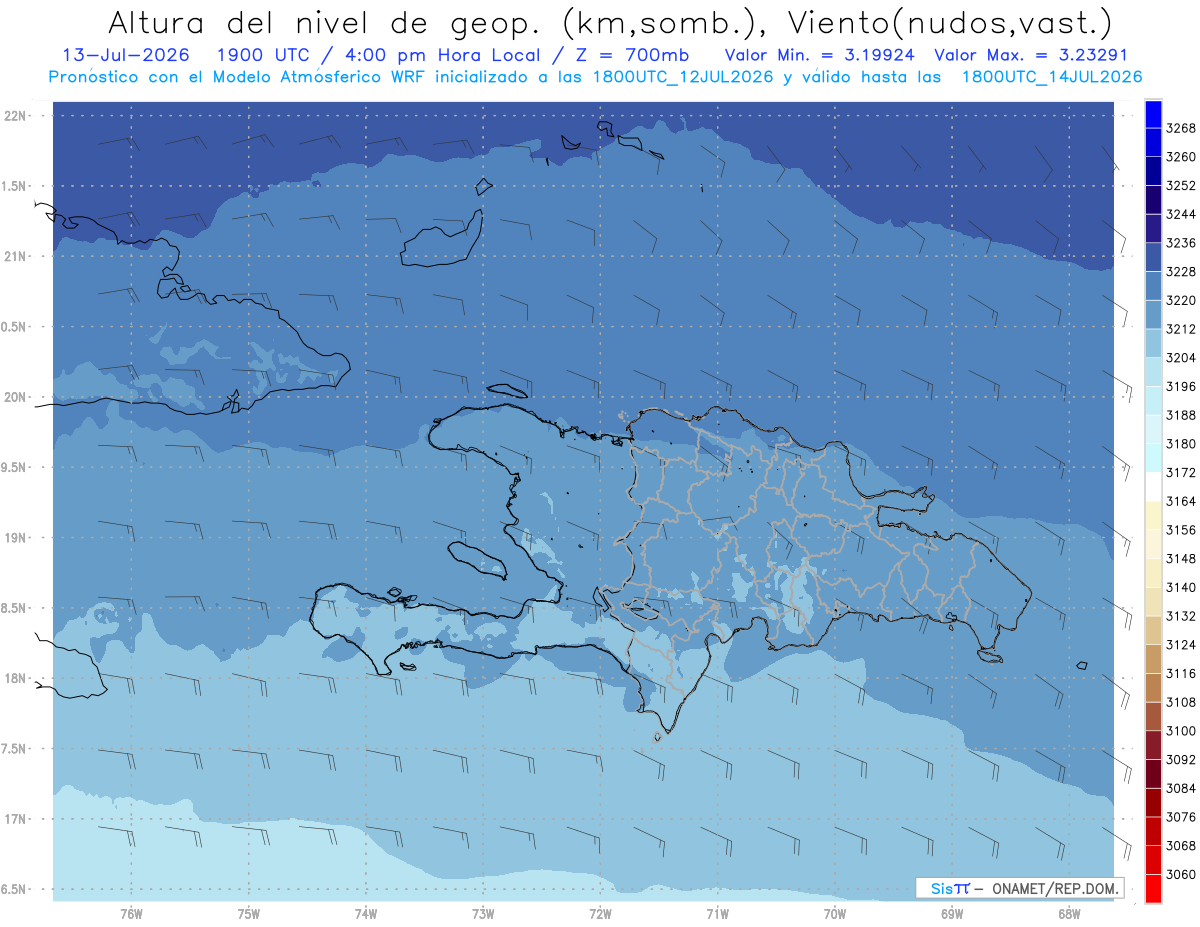
Task: Click the '9.5N' latitude label
Action: 14,467
